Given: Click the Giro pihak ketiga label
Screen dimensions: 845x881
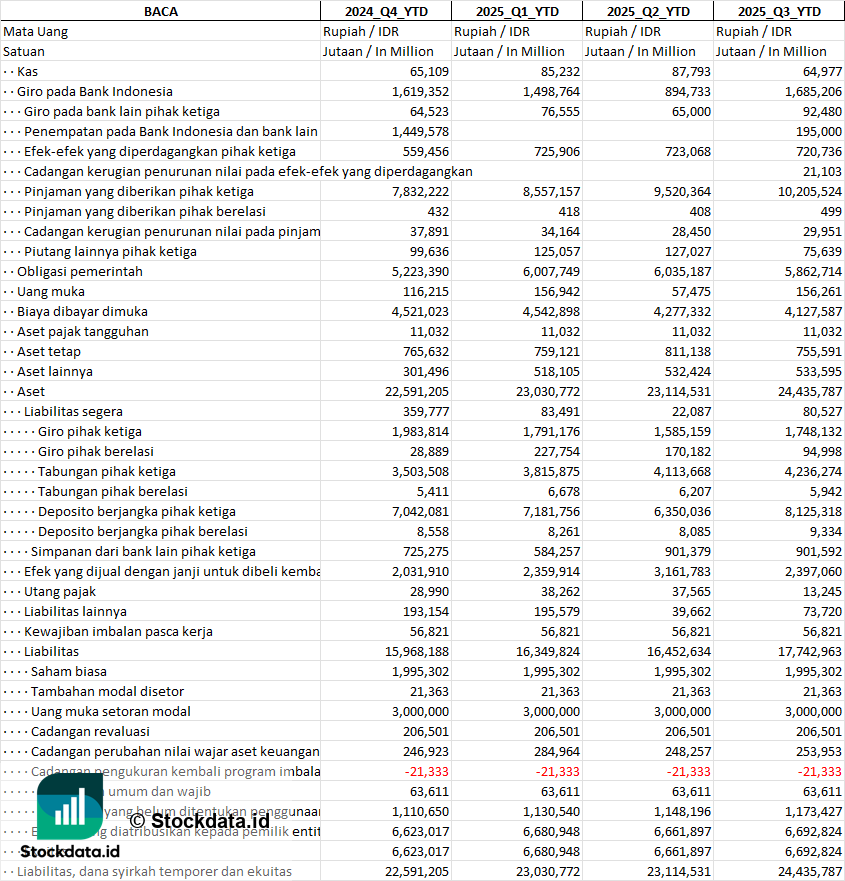Looking at the screenshot, I should pyautogui.click(x=90, y=432).
